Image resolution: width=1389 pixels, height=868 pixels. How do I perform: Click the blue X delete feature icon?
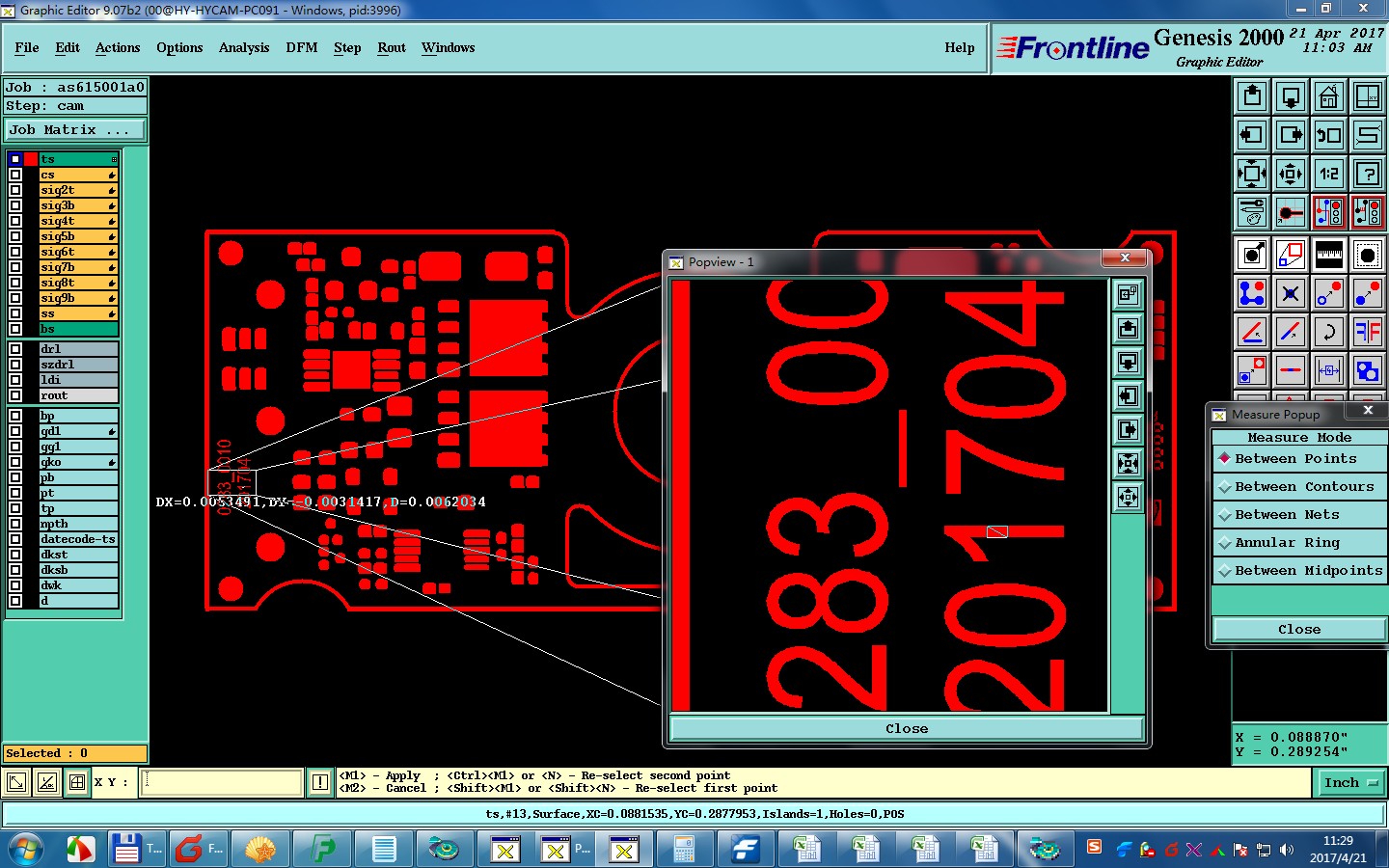[x=1291, y=292]
